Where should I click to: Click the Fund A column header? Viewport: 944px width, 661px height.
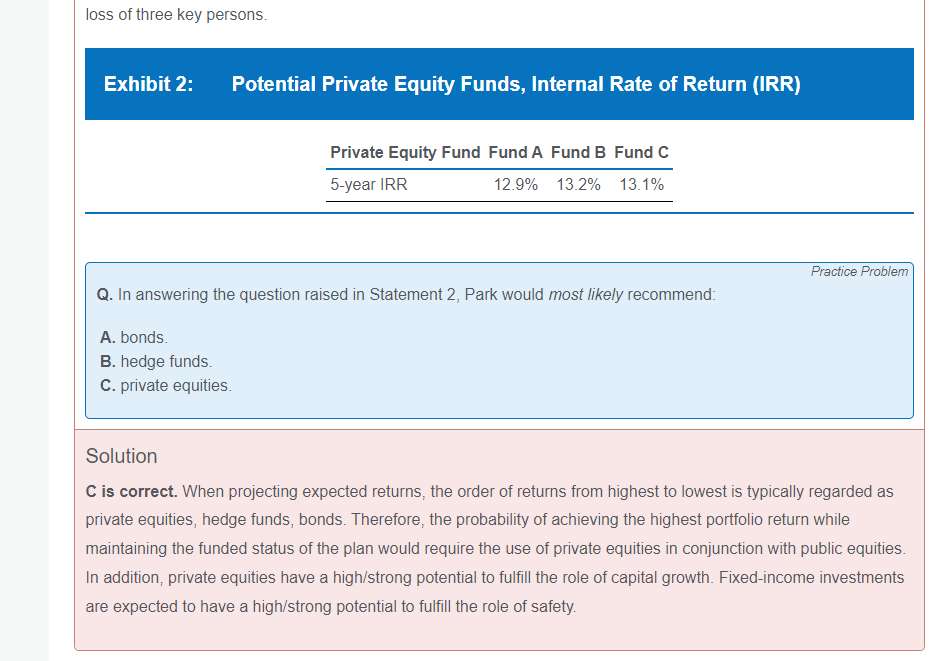pyautogui.click(x=516, y=153)
